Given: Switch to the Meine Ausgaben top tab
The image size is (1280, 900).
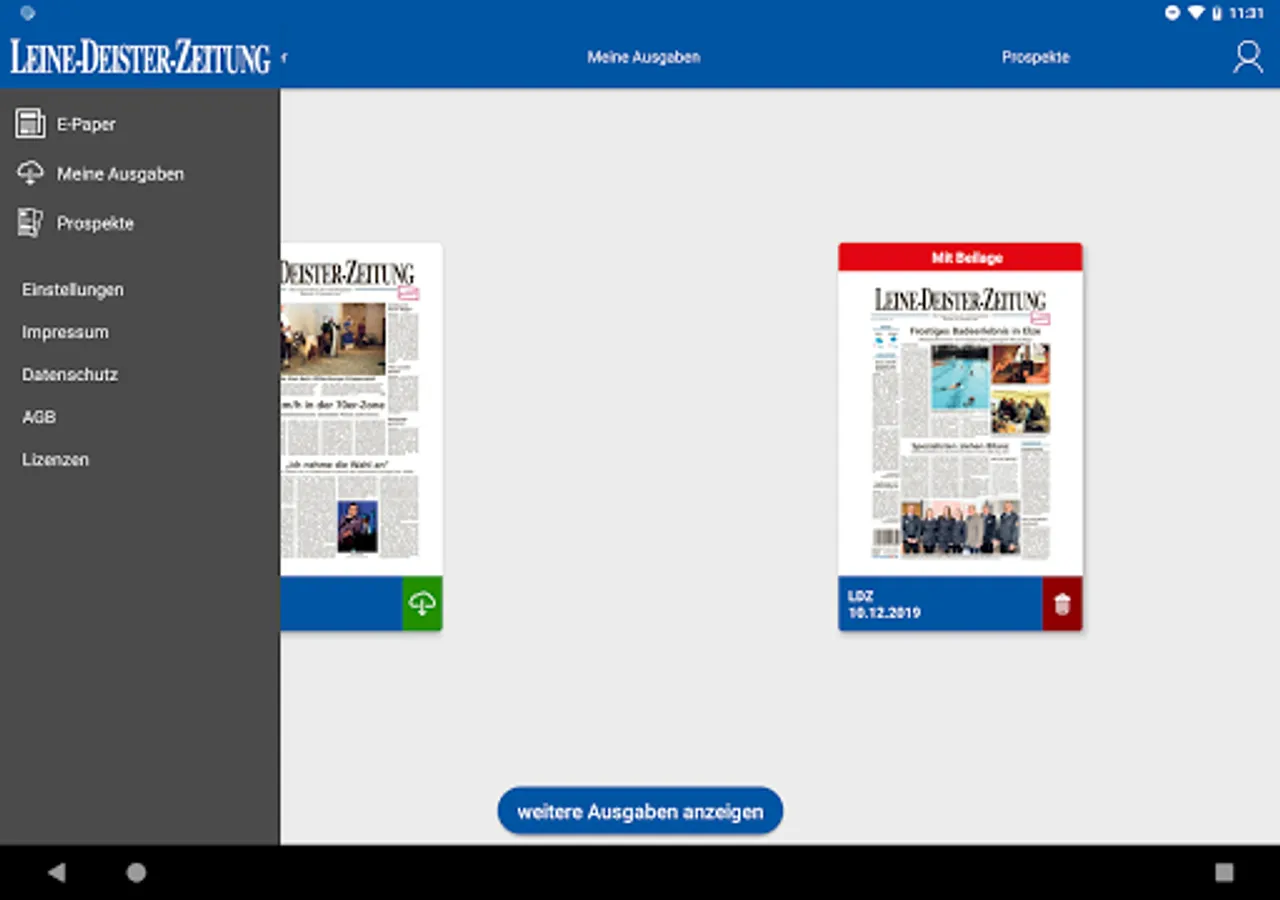Looking at the screenshot, I should point(643,57).
